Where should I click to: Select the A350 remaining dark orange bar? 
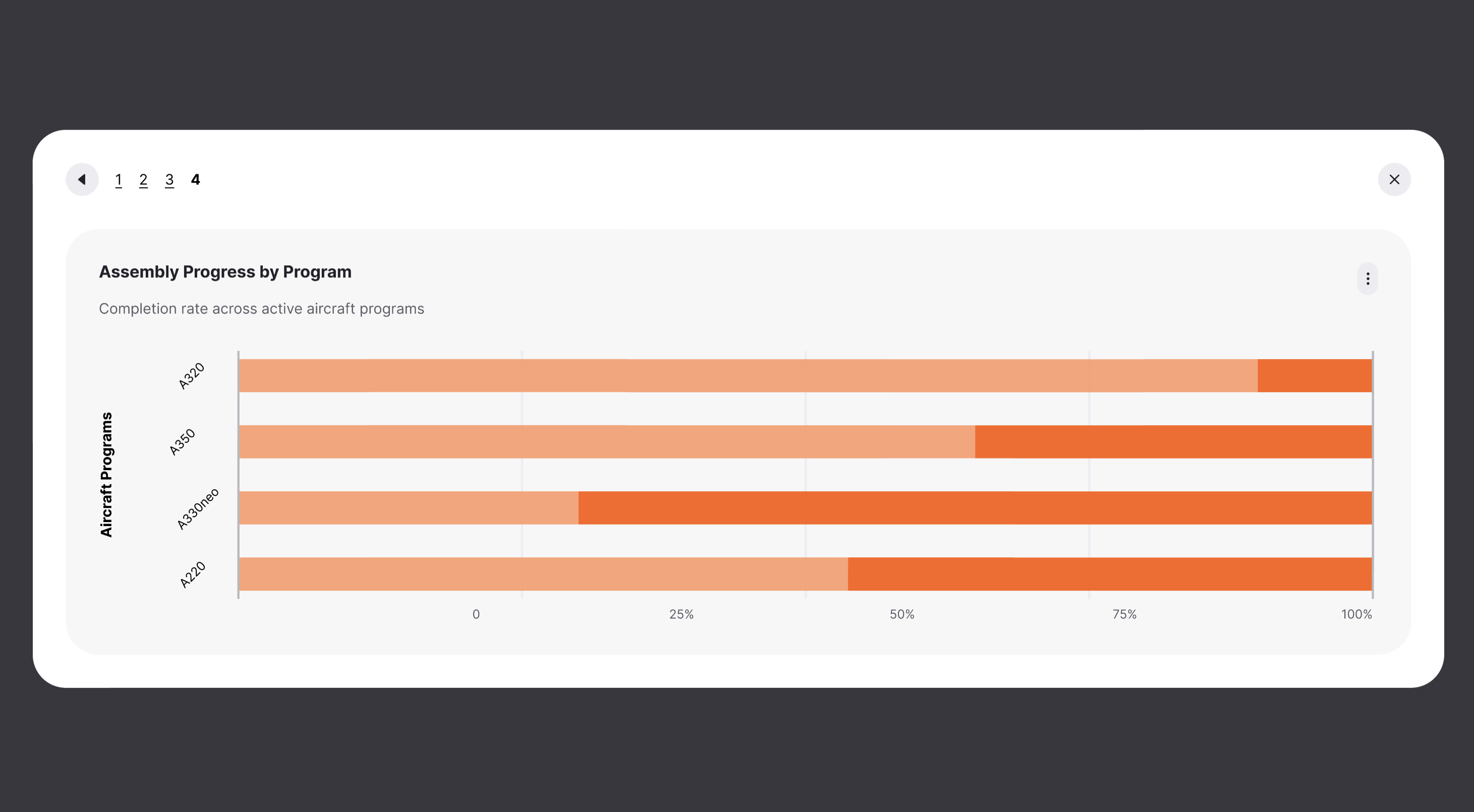point(1173,442)
